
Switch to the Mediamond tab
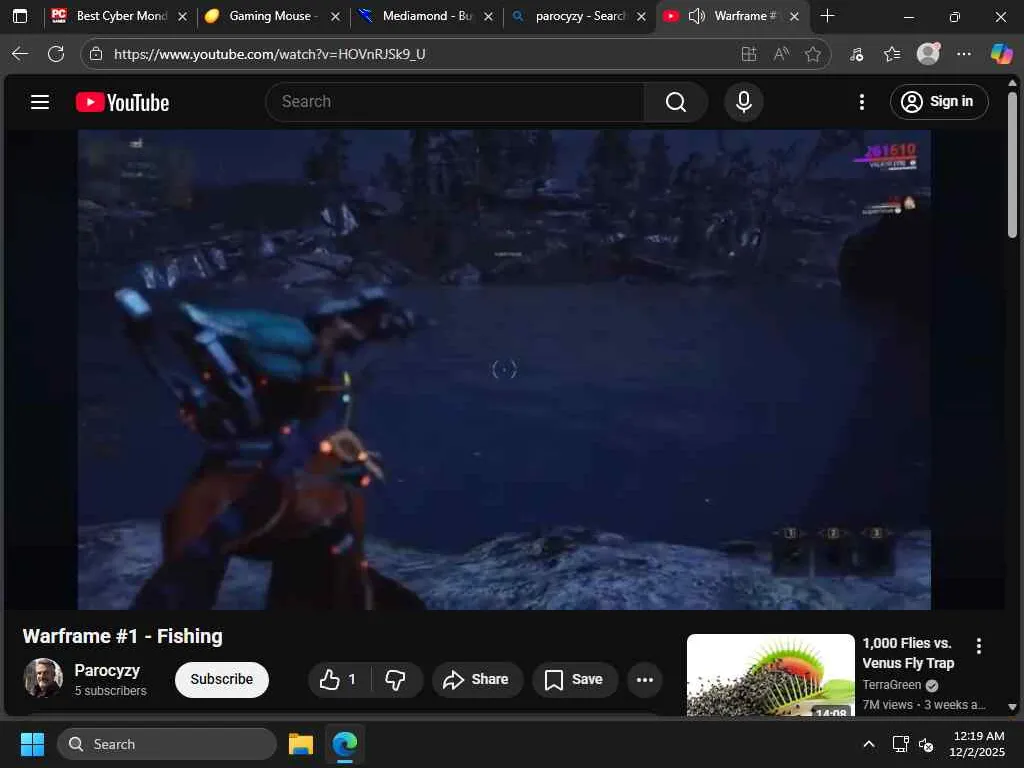[x=424, y=16]
